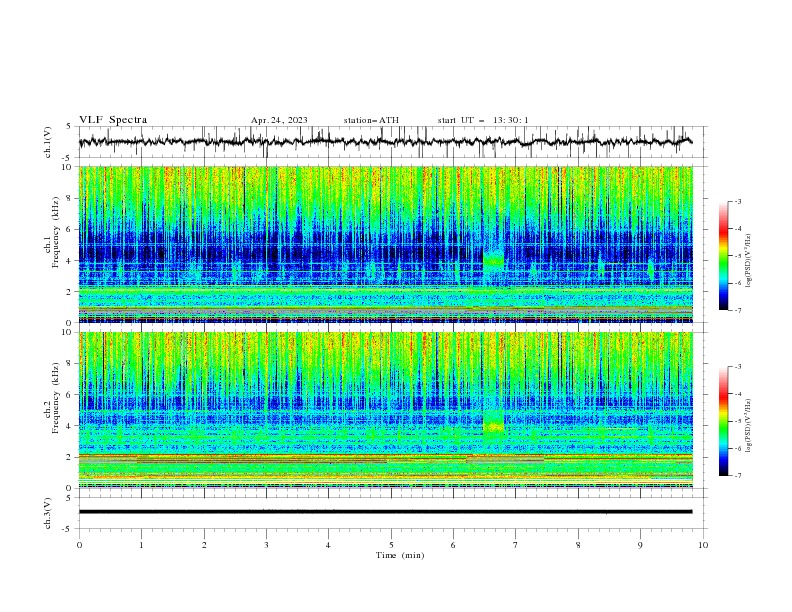Screen dimensions: 792x612
Task: Click the "2" tick on the time axis
Action: (x=204, y=545)
